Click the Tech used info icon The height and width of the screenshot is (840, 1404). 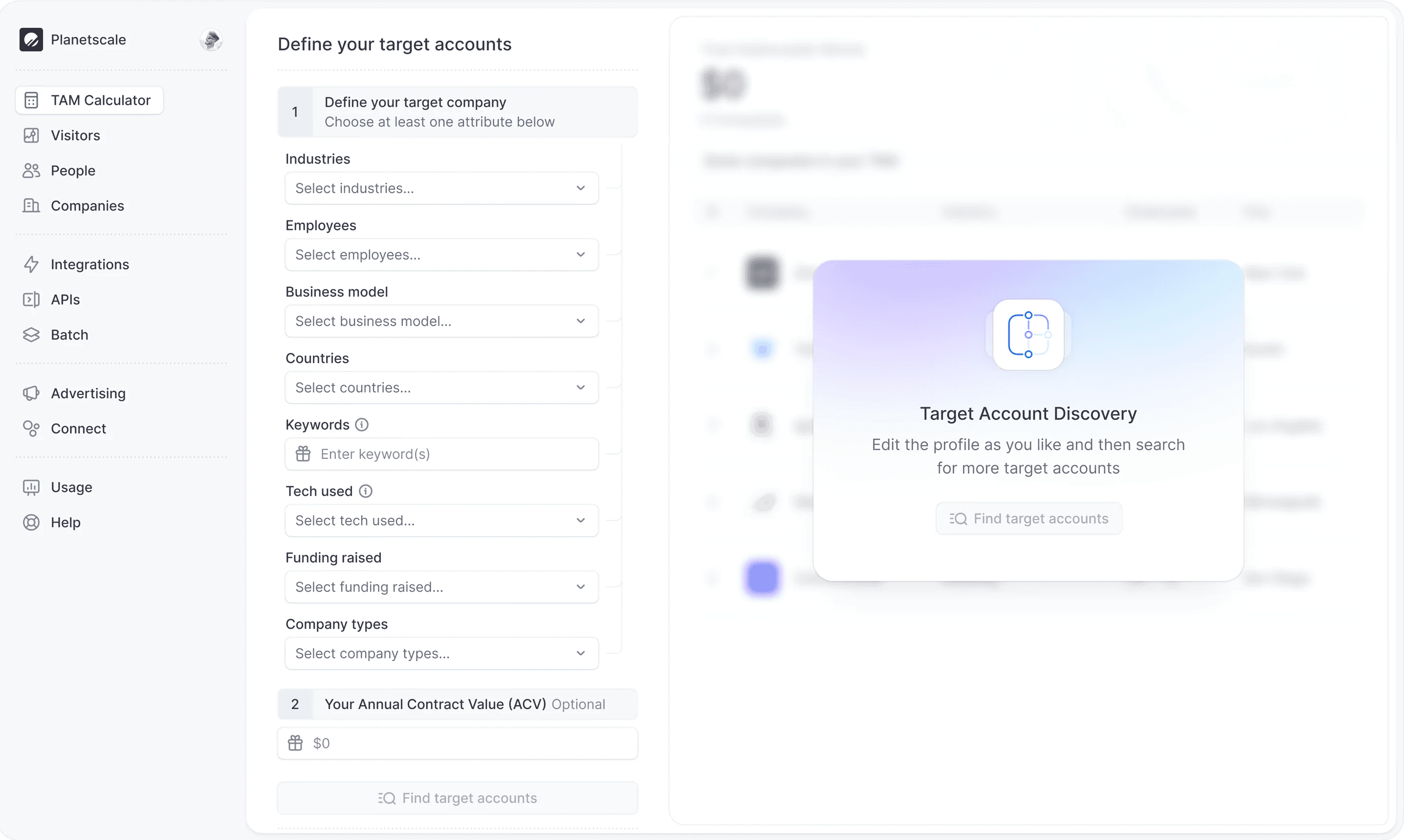pos(366,491)
